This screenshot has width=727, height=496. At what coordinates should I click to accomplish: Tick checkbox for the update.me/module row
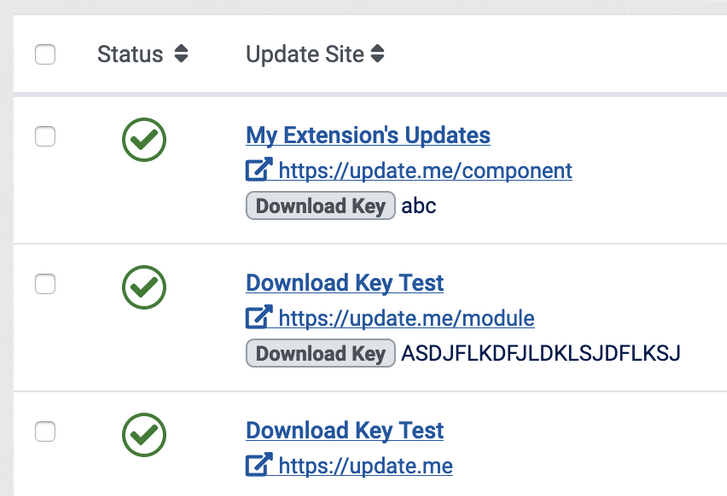[x=45, y=284]
